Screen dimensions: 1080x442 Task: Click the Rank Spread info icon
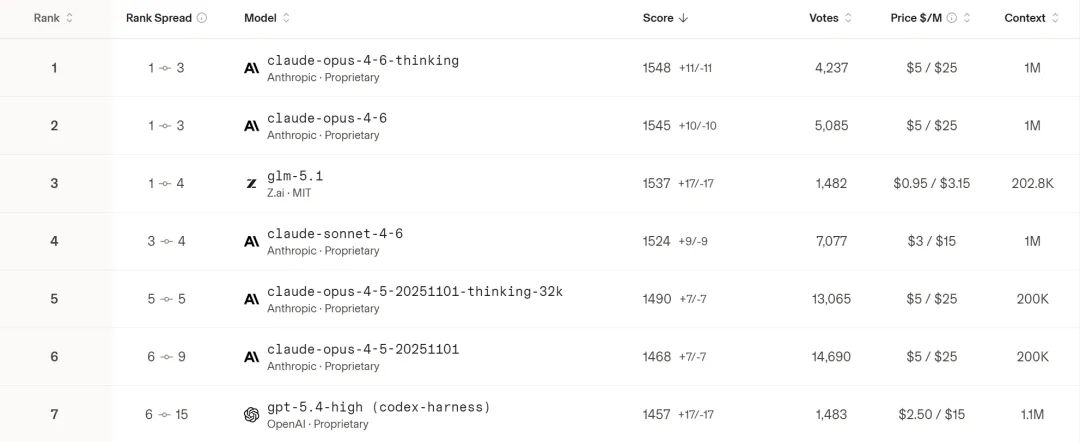click(202, 18)
